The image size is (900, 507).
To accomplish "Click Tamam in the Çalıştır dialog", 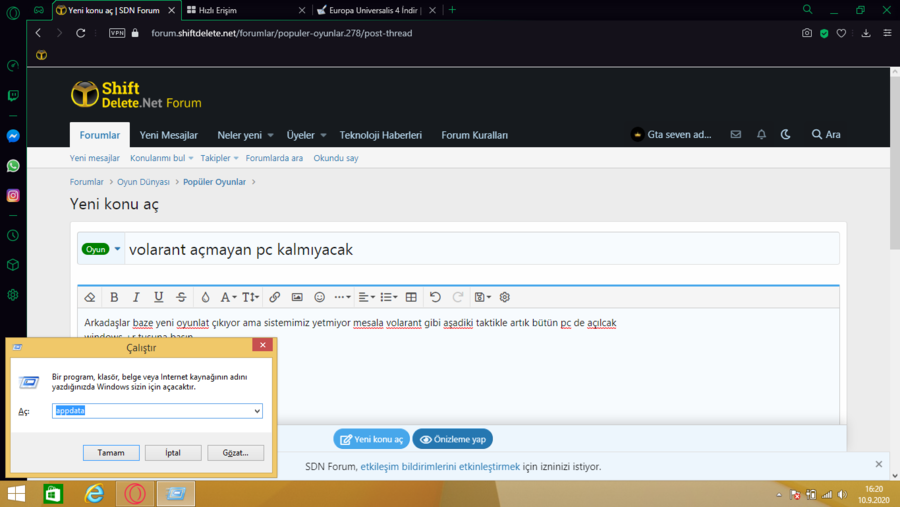I will click(111, 452).
